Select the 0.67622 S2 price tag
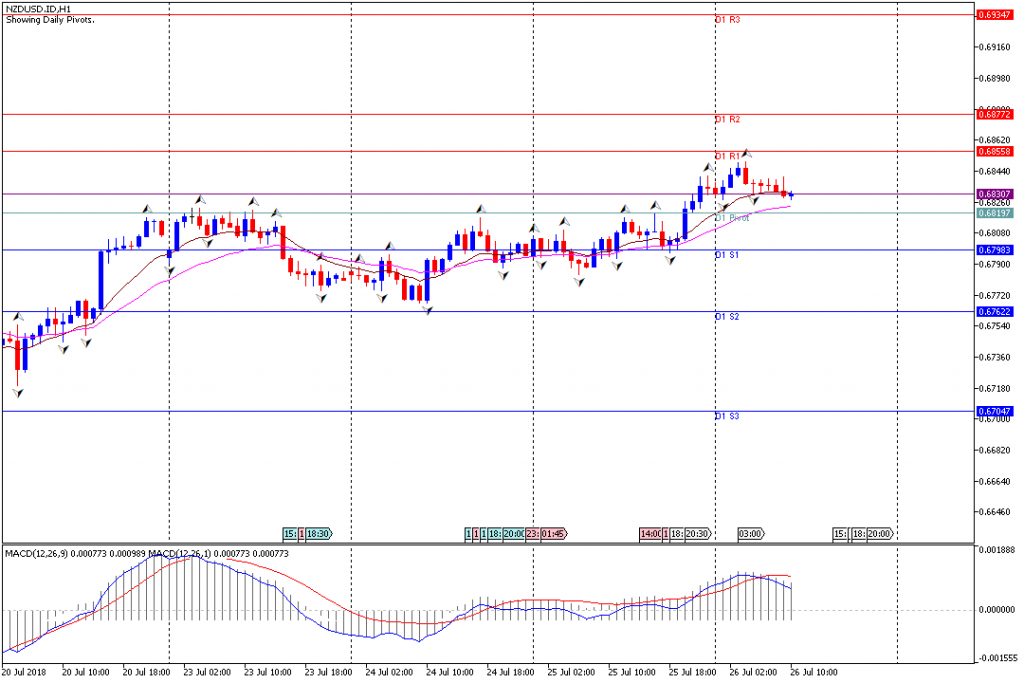Viewport: 1024px width, 683px height. point(993,312)
